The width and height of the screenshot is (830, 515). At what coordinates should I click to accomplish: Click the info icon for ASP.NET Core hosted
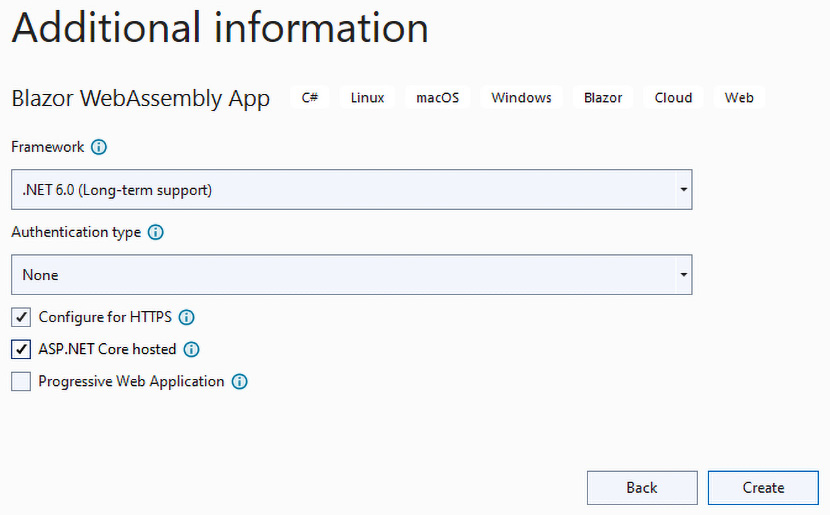[191, 349]
